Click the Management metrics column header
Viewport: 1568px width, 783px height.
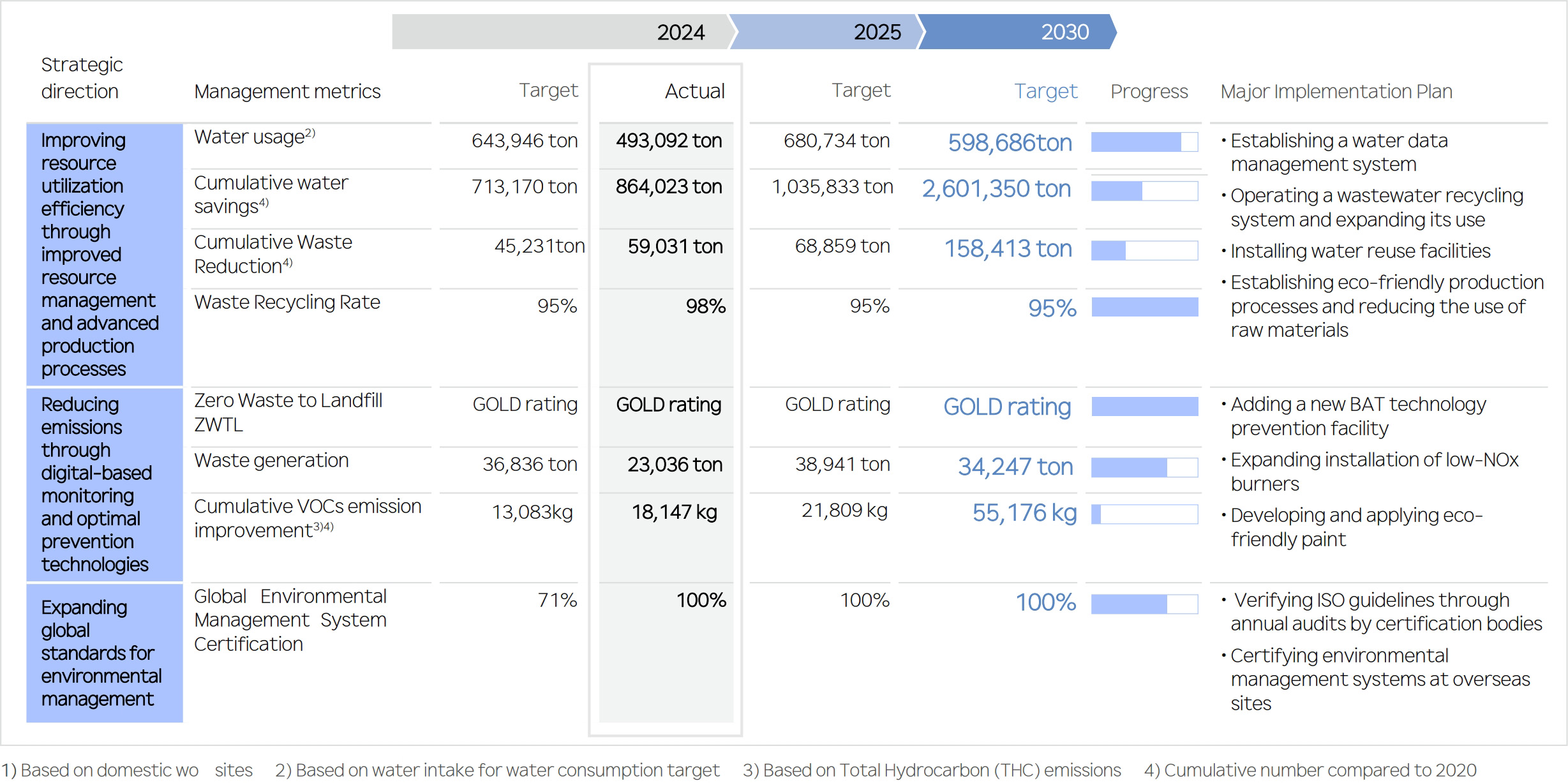[287, 91]
